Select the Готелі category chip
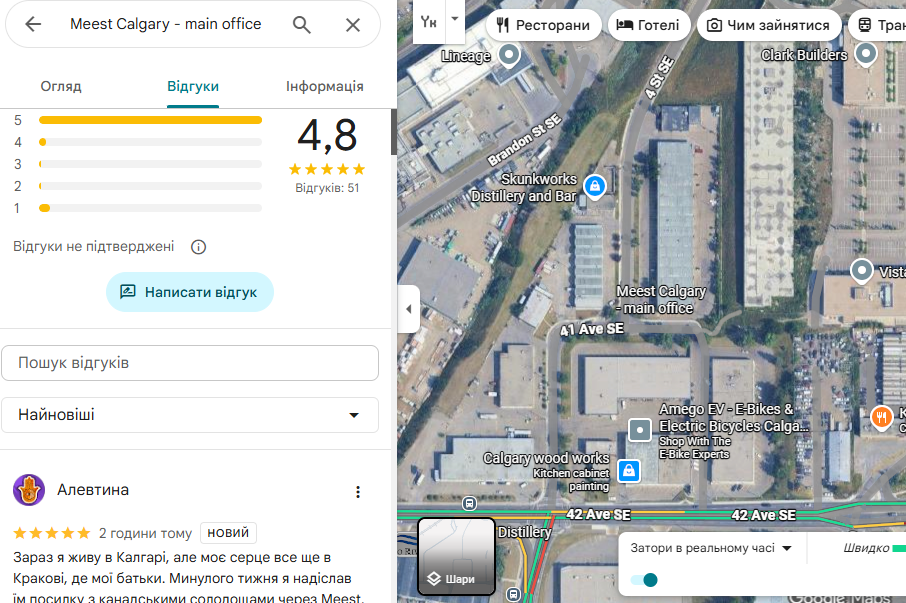 (649, 25)
